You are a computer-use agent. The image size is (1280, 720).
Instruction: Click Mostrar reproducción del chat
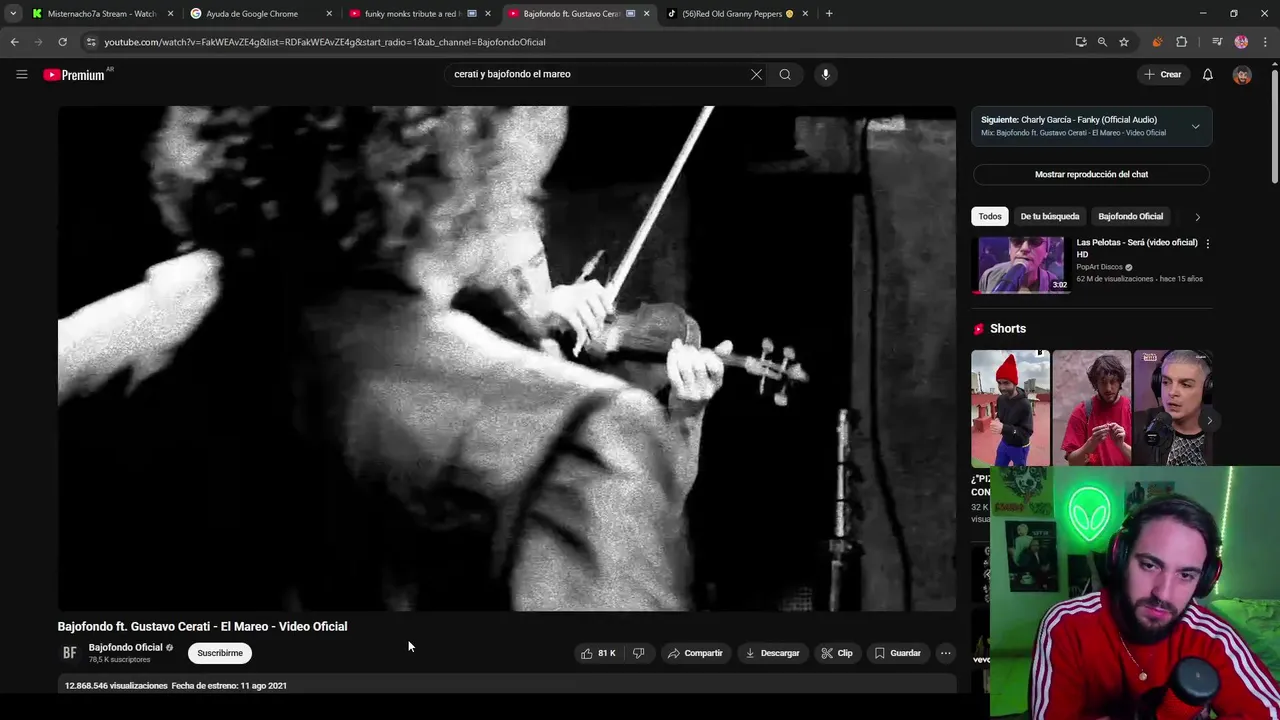(1091, 174)
